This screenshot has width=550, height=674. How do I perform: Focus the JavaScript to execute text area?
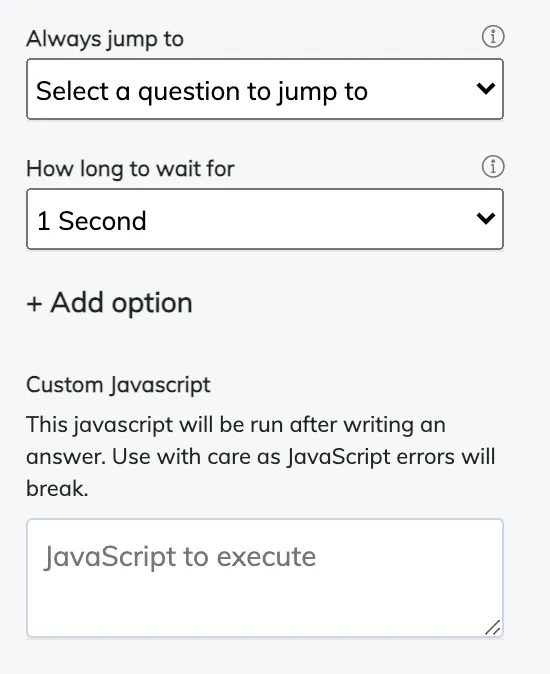click(x=265, y=578)
